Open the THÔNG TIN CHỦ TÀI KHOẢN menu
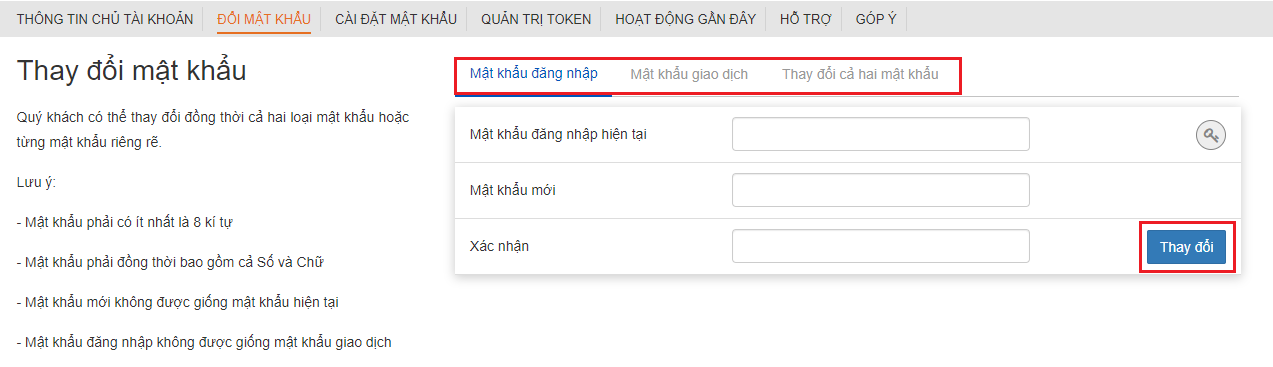The width and height of the screenshot is (1273, 367). [104, 19]
